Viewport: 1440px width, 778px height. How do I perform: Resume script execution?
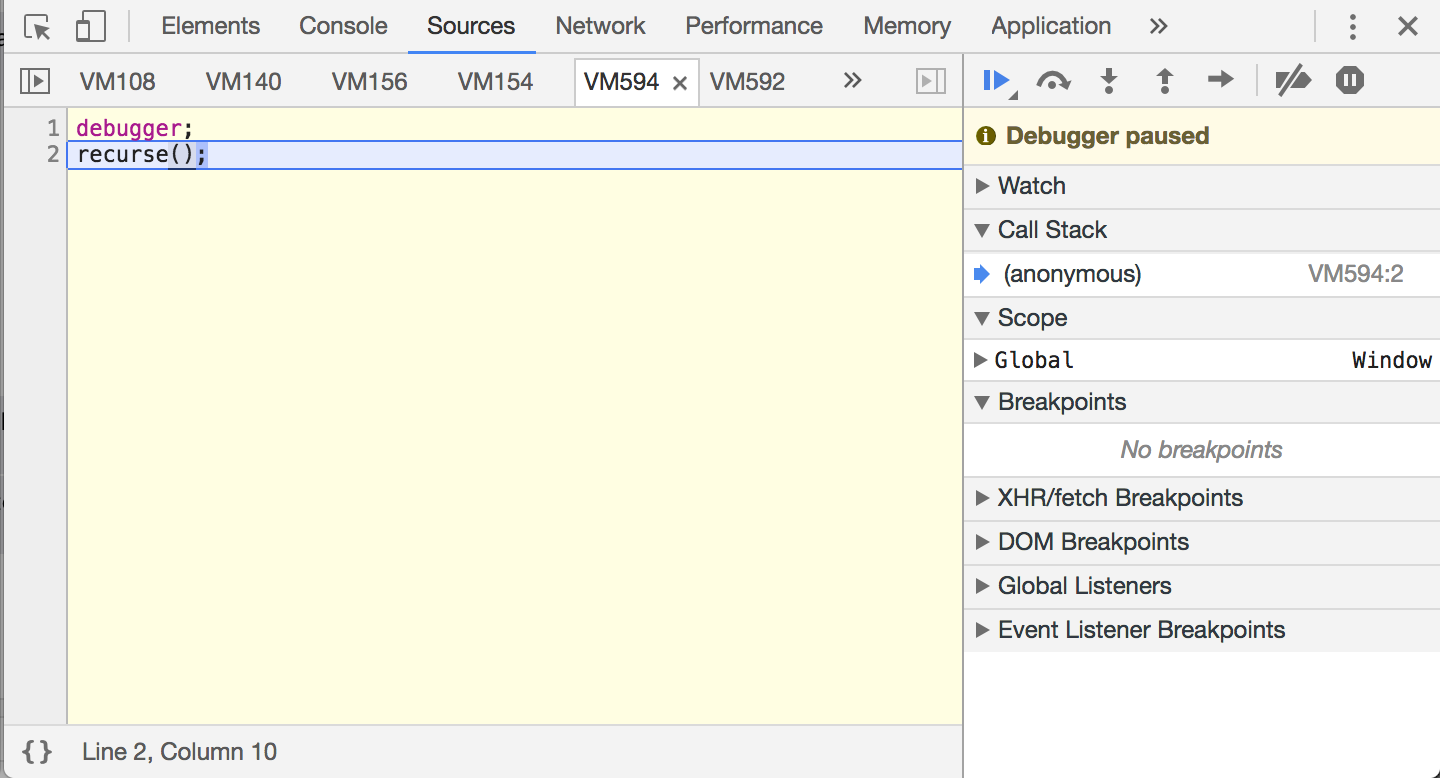tap(998, 81)
